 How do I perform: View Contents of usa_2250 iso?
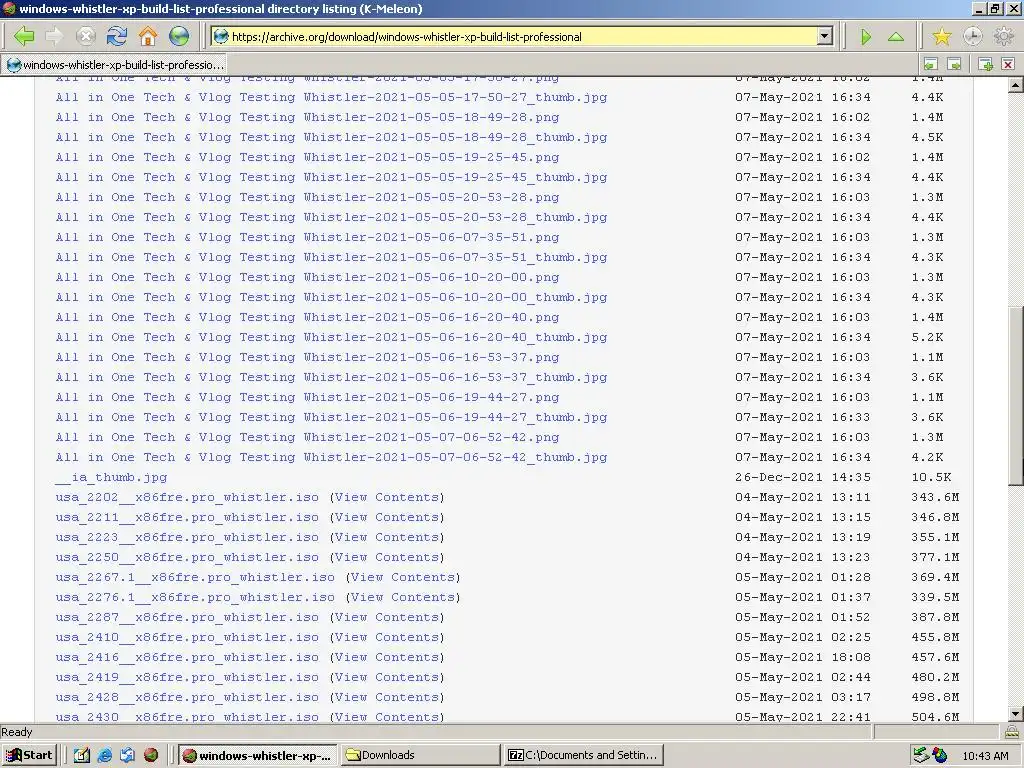(387, 557)
